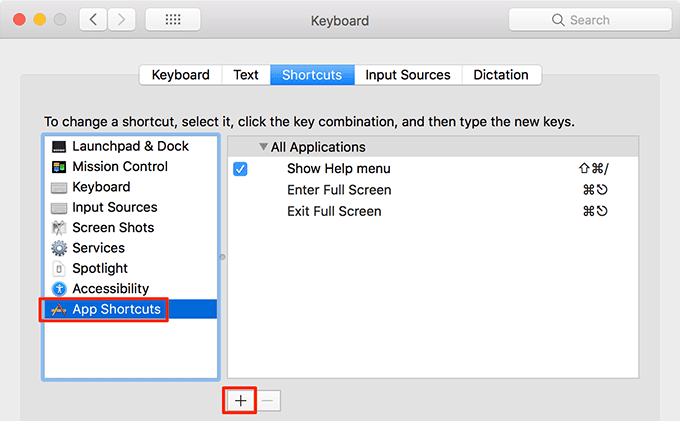Choose the Input Sources sidebar icon
Viewport: 680px width, 421px height.
point(59,208)
